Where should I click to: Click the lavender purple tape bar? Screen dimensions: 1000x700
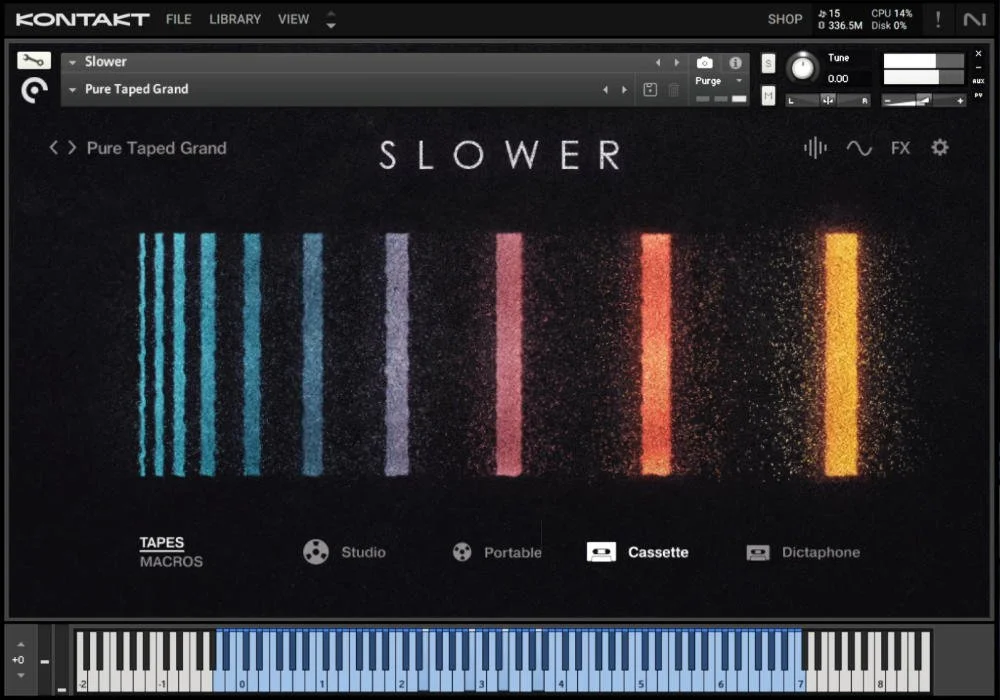[x=397, y=354]
